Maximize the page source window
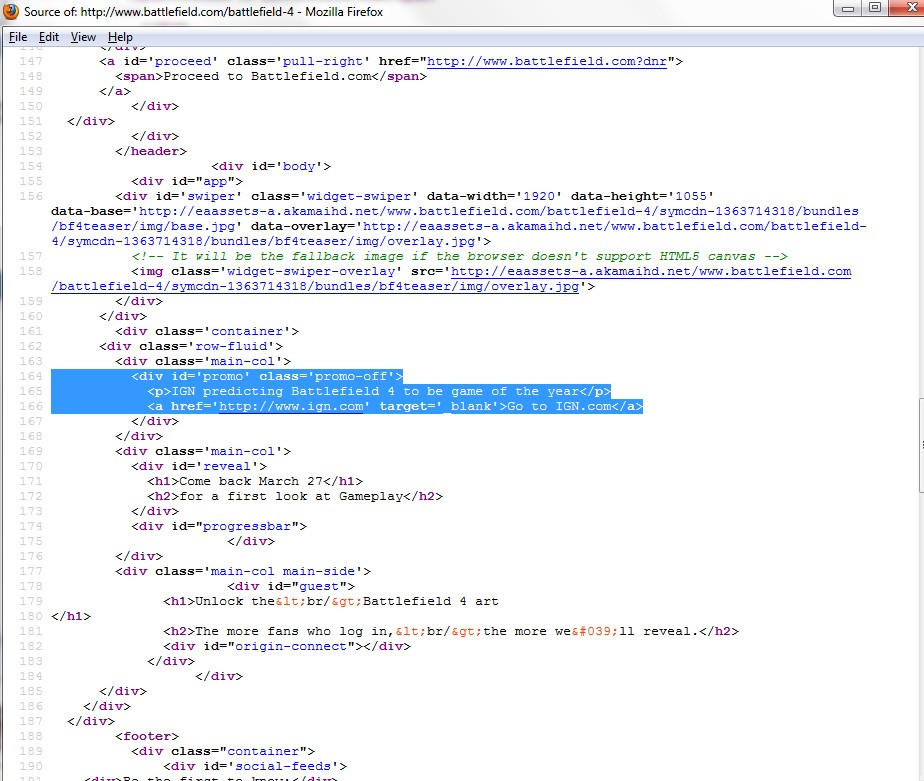 click(875, 8)
